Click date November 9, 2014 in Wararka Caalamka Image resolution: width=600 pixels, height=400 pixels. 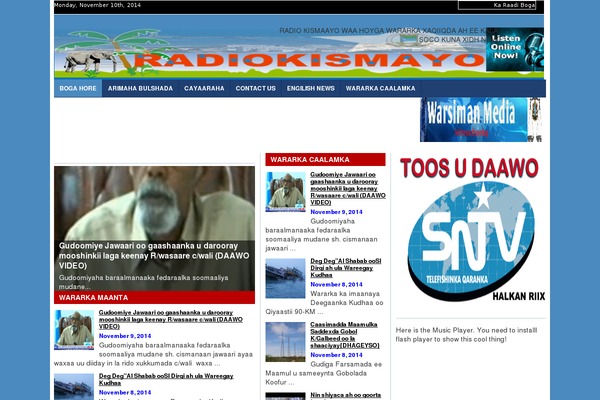coord(336,212)
